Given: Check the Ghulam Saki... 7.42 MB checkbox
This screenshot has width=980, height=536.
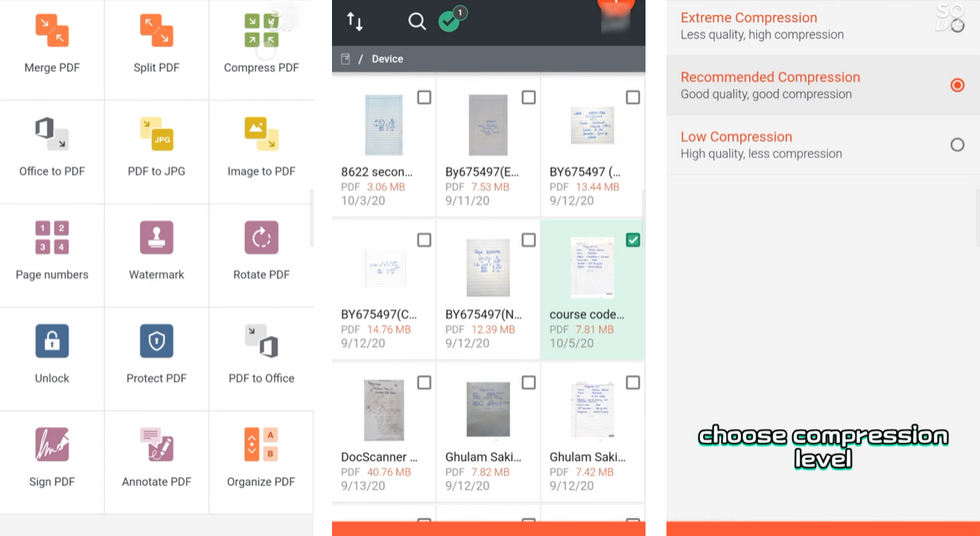Looking at the screenshot, I should (x=632, y=382).
